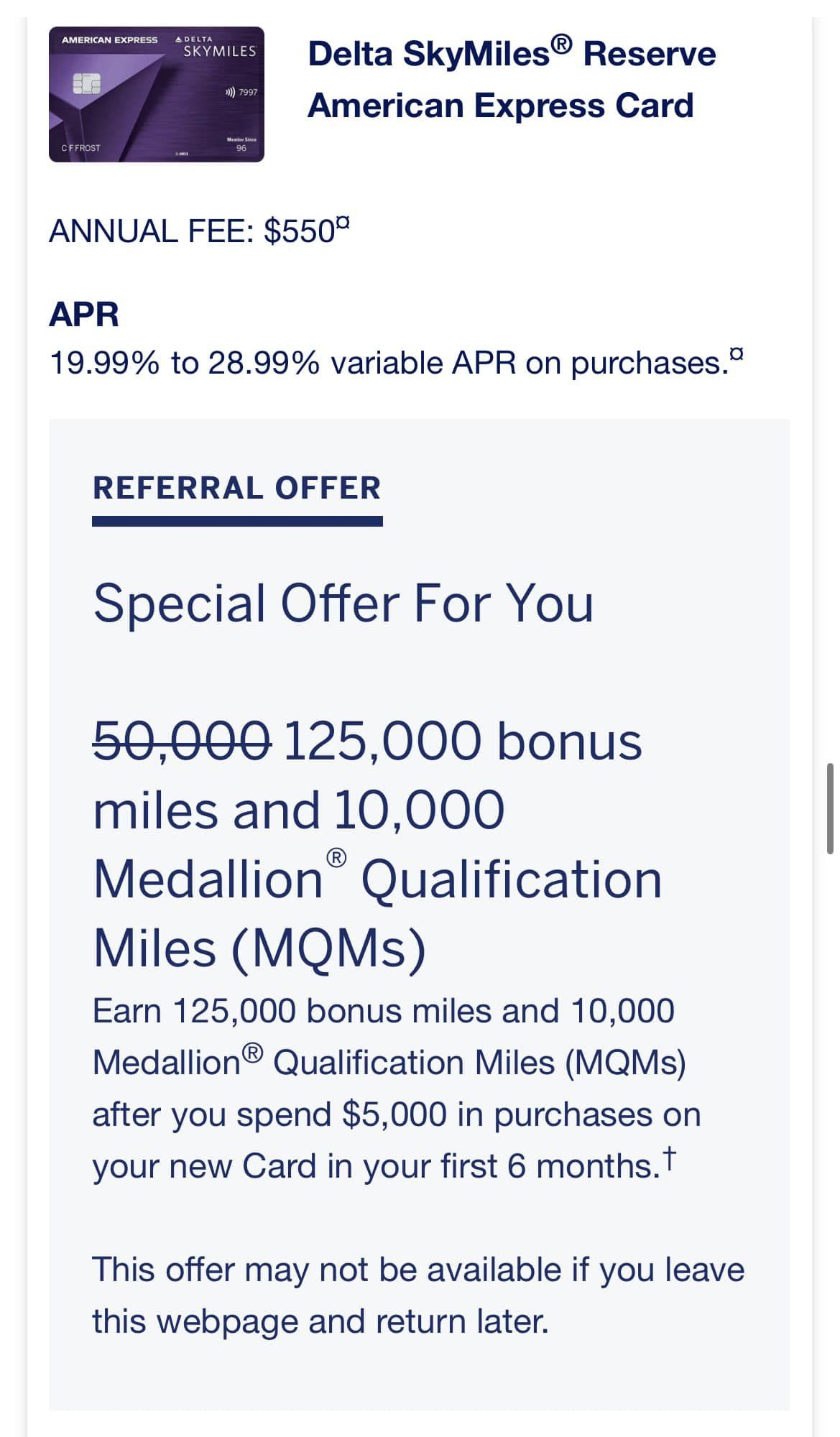Click the offer availability notice text
The width and height of the screenshot is (840, 1437).
pyautogui.click(x=418, y=1295)
